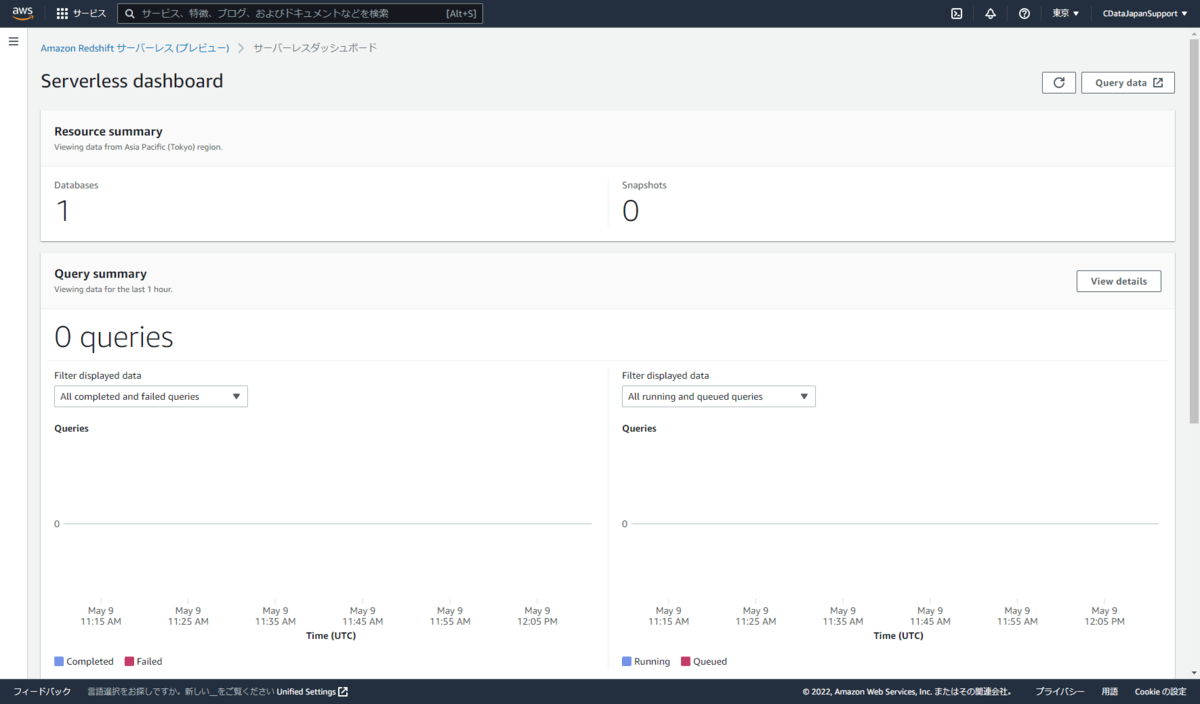Open Cookie の設定 footer link
The image size is (1200, 704).
click(x=1160, y=691)
